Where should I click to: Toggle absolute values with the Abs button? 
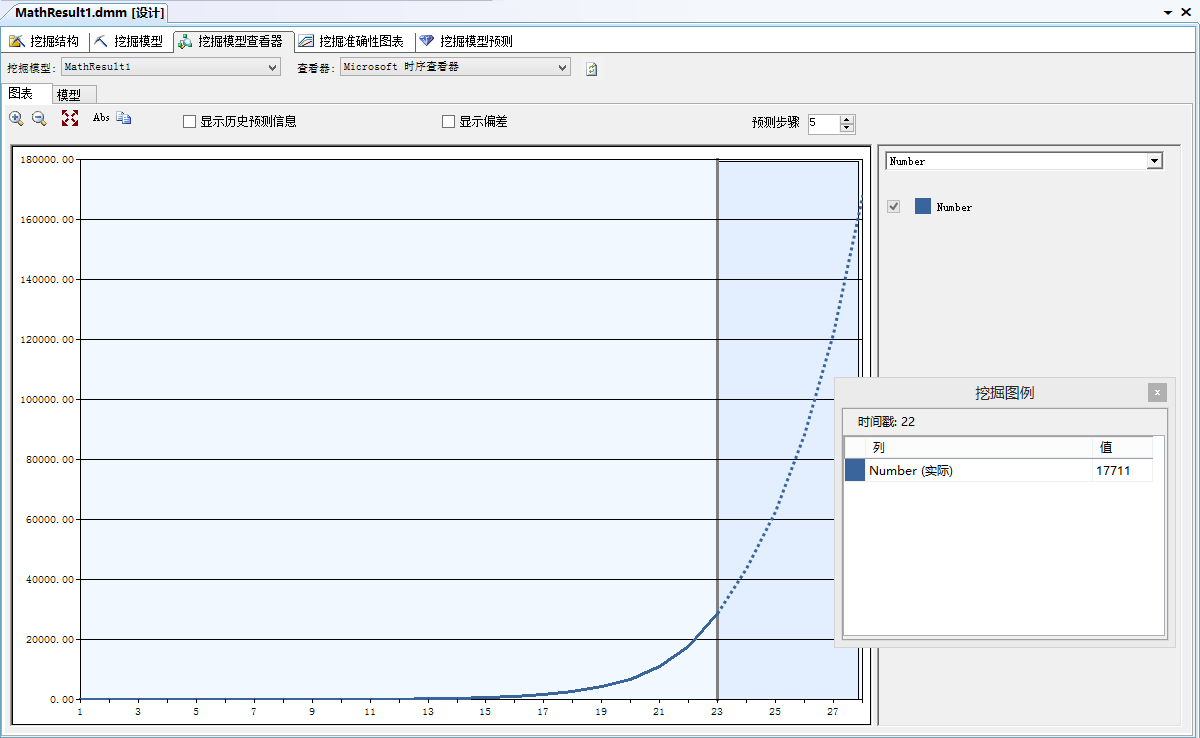[101, 118]
